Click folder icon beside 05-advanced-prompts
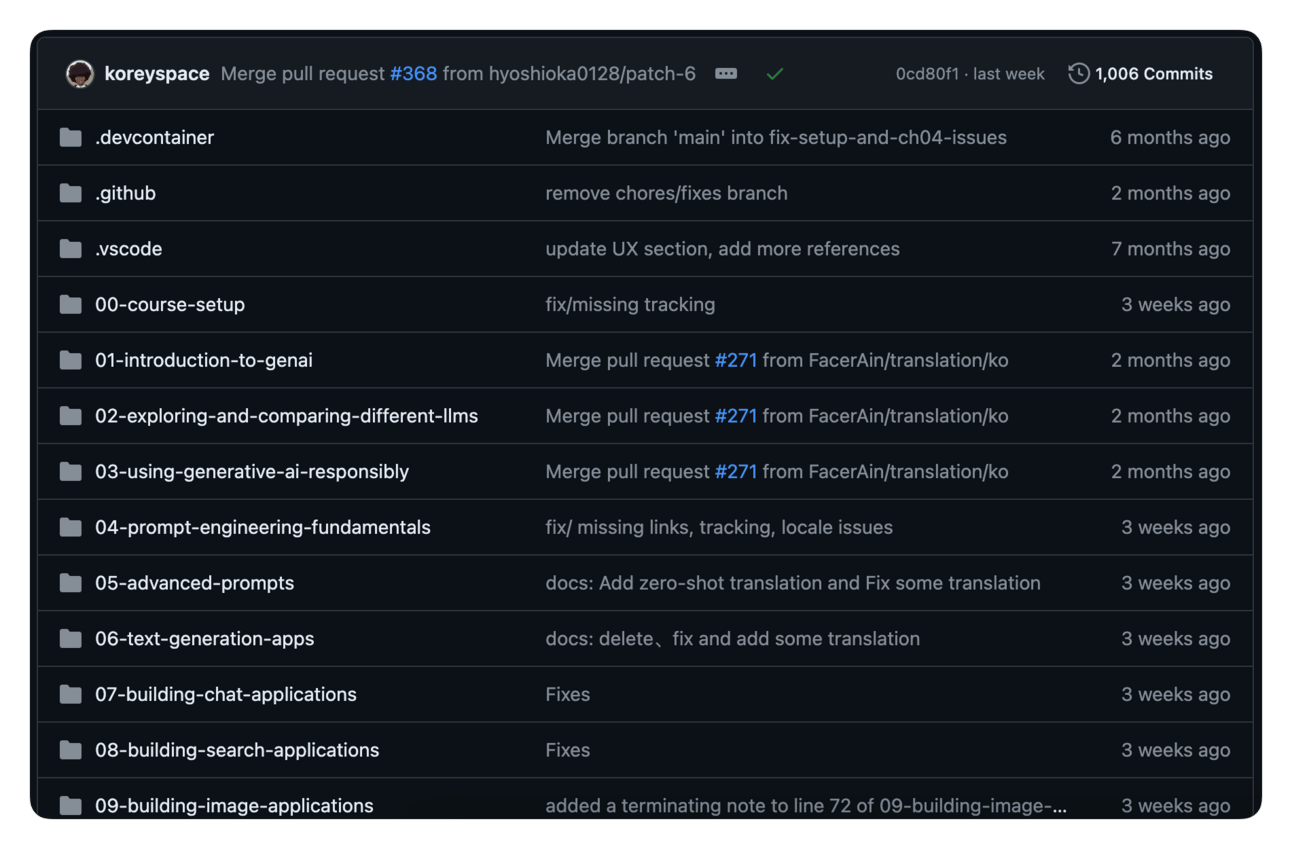Viewport: 1292px width, 849px height. [x=70, y=583]
